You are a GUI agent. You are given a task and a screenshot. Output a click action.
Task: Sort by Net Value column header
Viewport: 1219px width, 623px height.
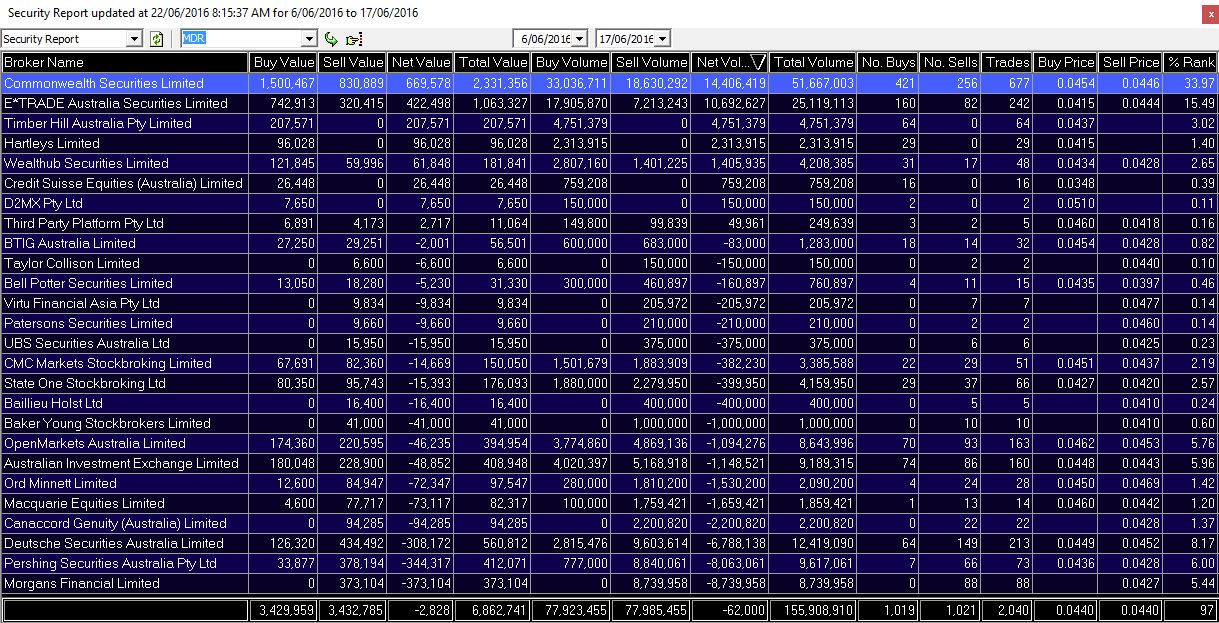tap(420, 62)
